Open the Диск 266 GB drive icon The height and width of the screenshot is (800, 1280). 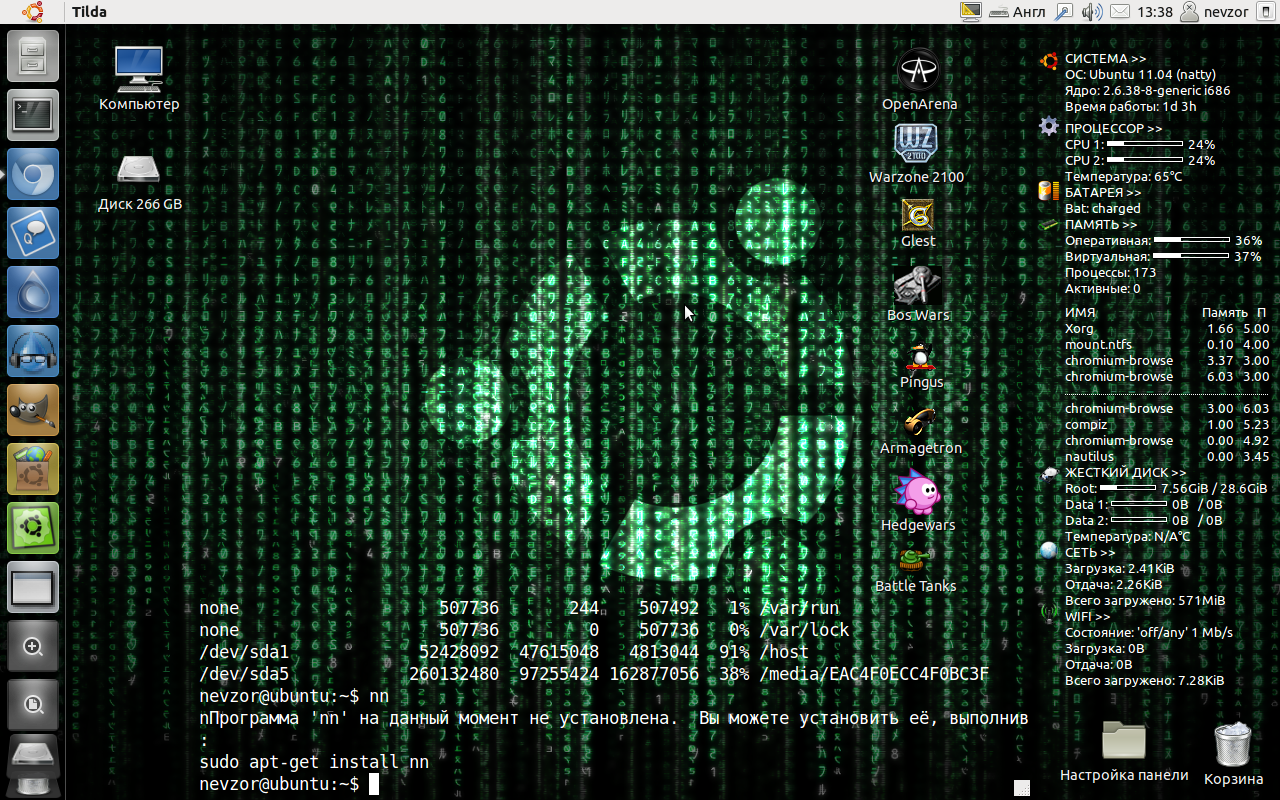pos(139,180)
